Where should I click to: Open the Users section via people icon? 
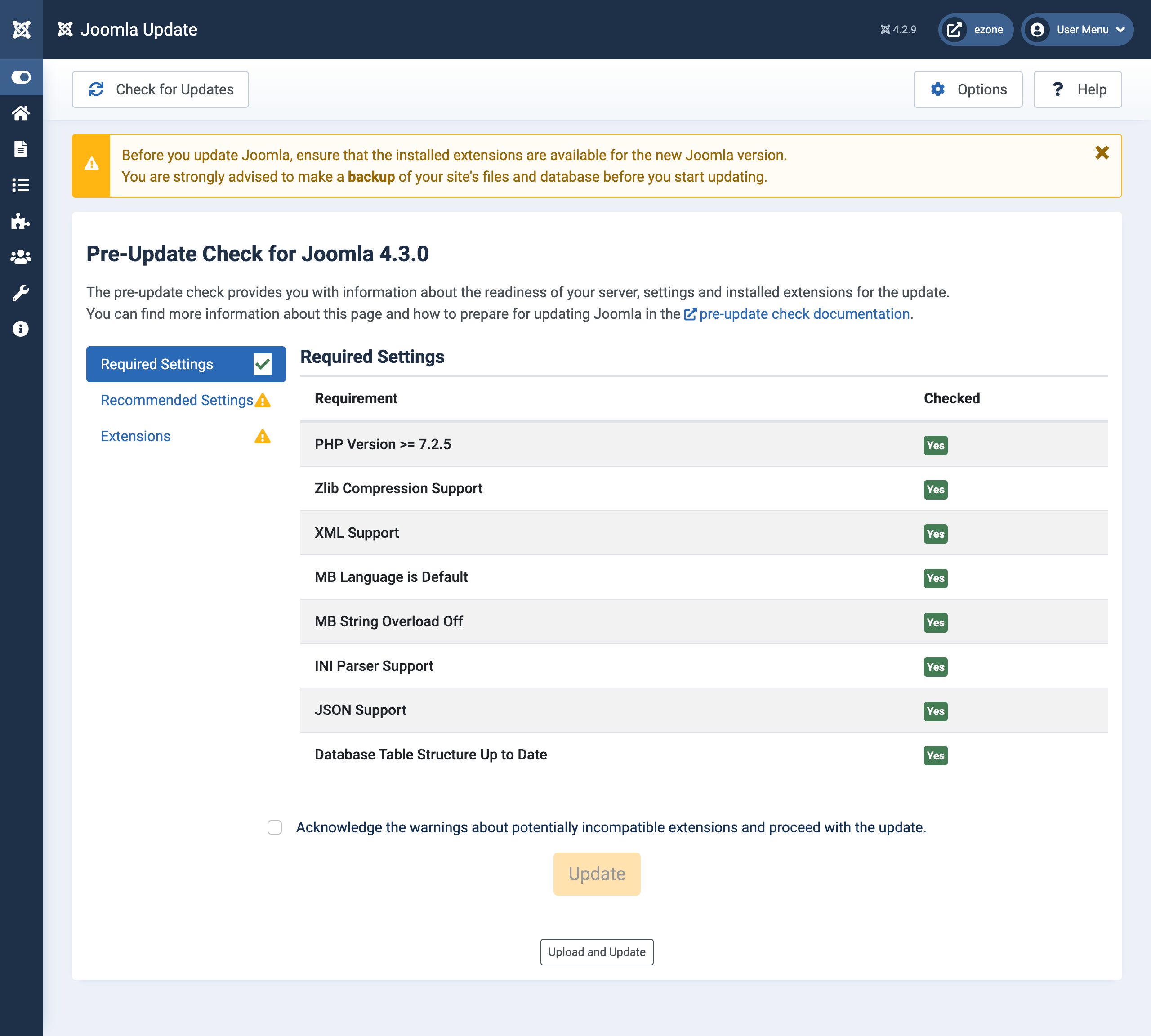coord(21,257)
